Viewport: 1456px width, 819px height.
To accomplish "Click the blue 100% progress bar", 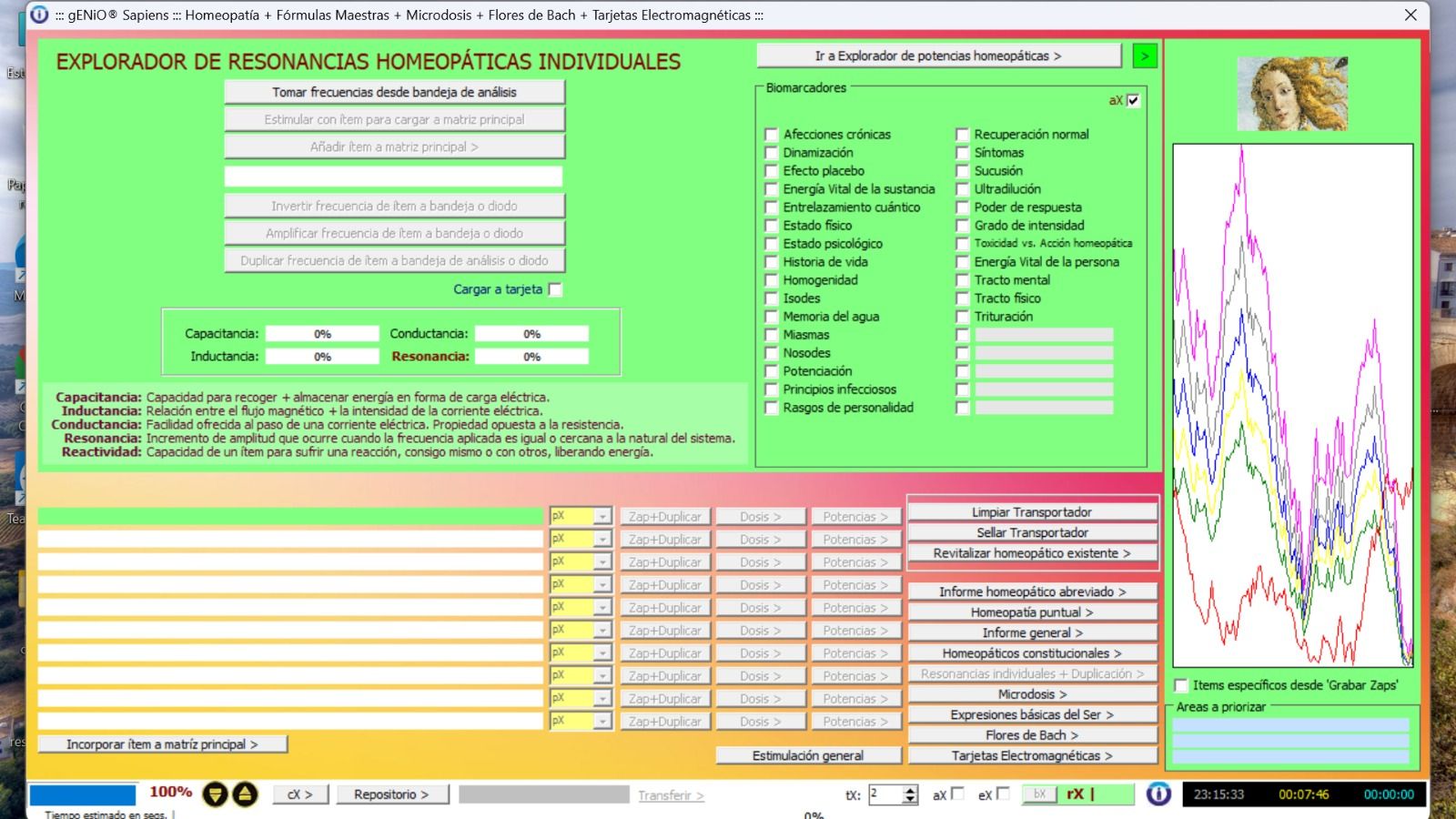I will [83, 794].
